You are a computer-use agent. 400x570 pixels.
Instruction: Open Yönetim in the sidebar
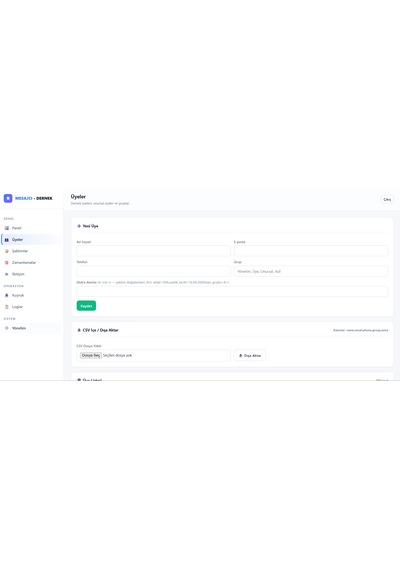tap(31, 328)
